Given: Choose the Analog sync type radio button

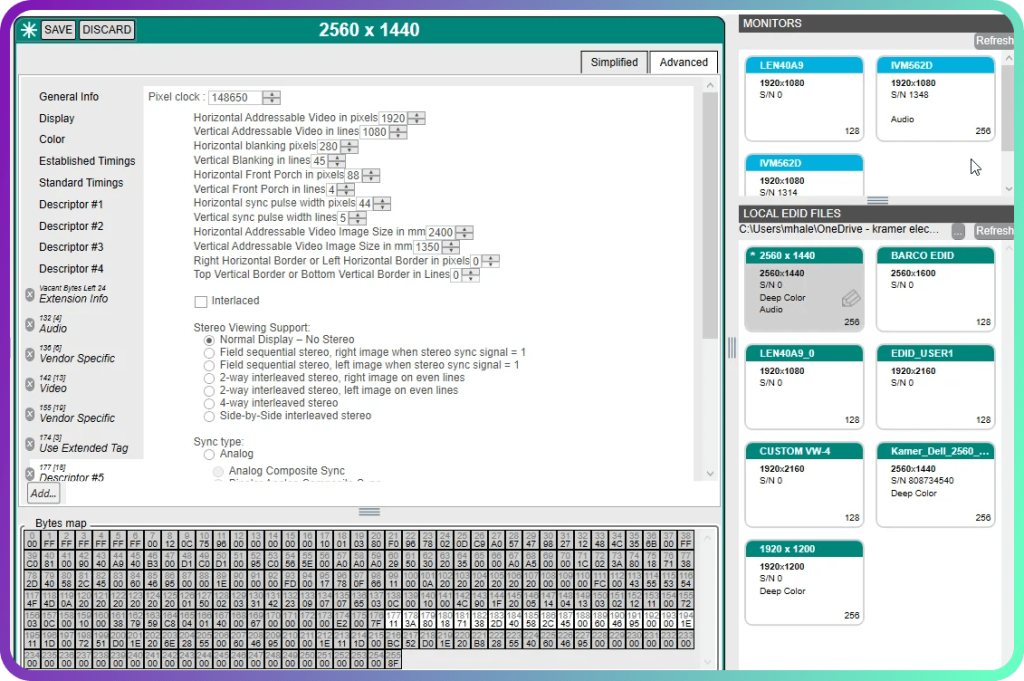Looking at the screenshot, I should (x=209, y=454).
